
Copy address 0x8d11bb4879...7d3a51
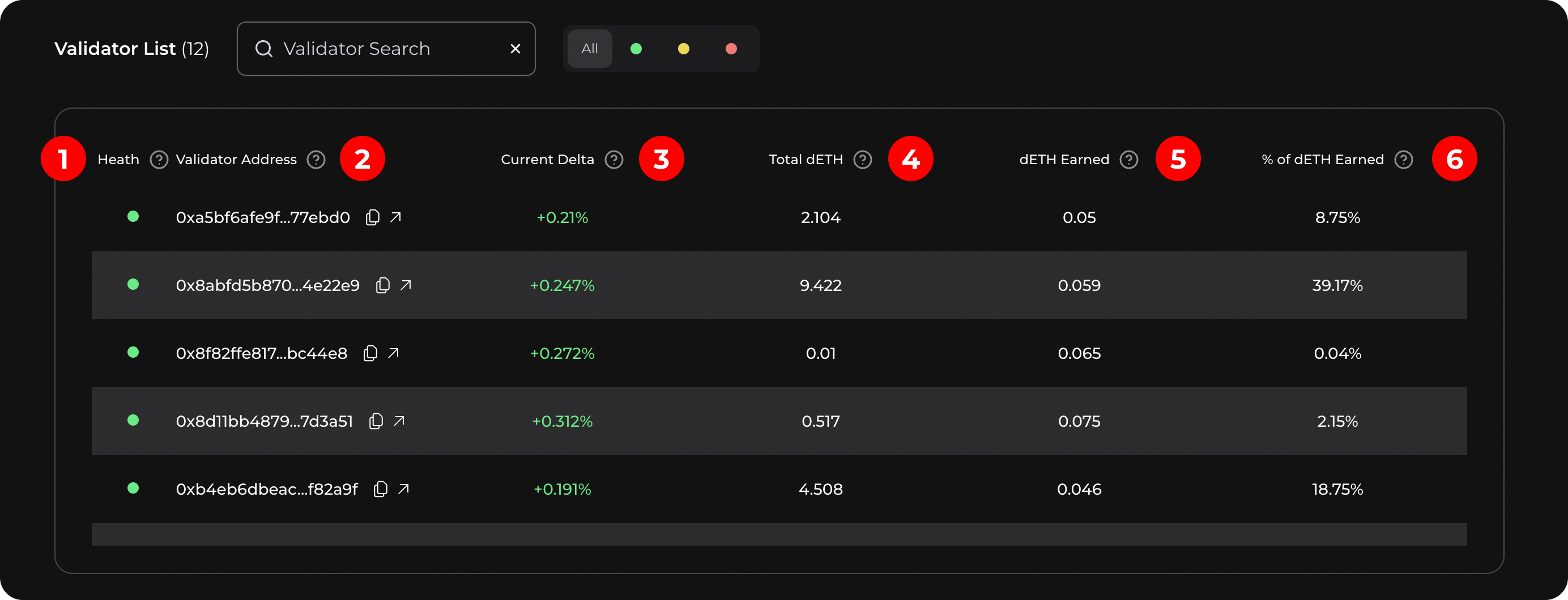[x=376, y=421]
